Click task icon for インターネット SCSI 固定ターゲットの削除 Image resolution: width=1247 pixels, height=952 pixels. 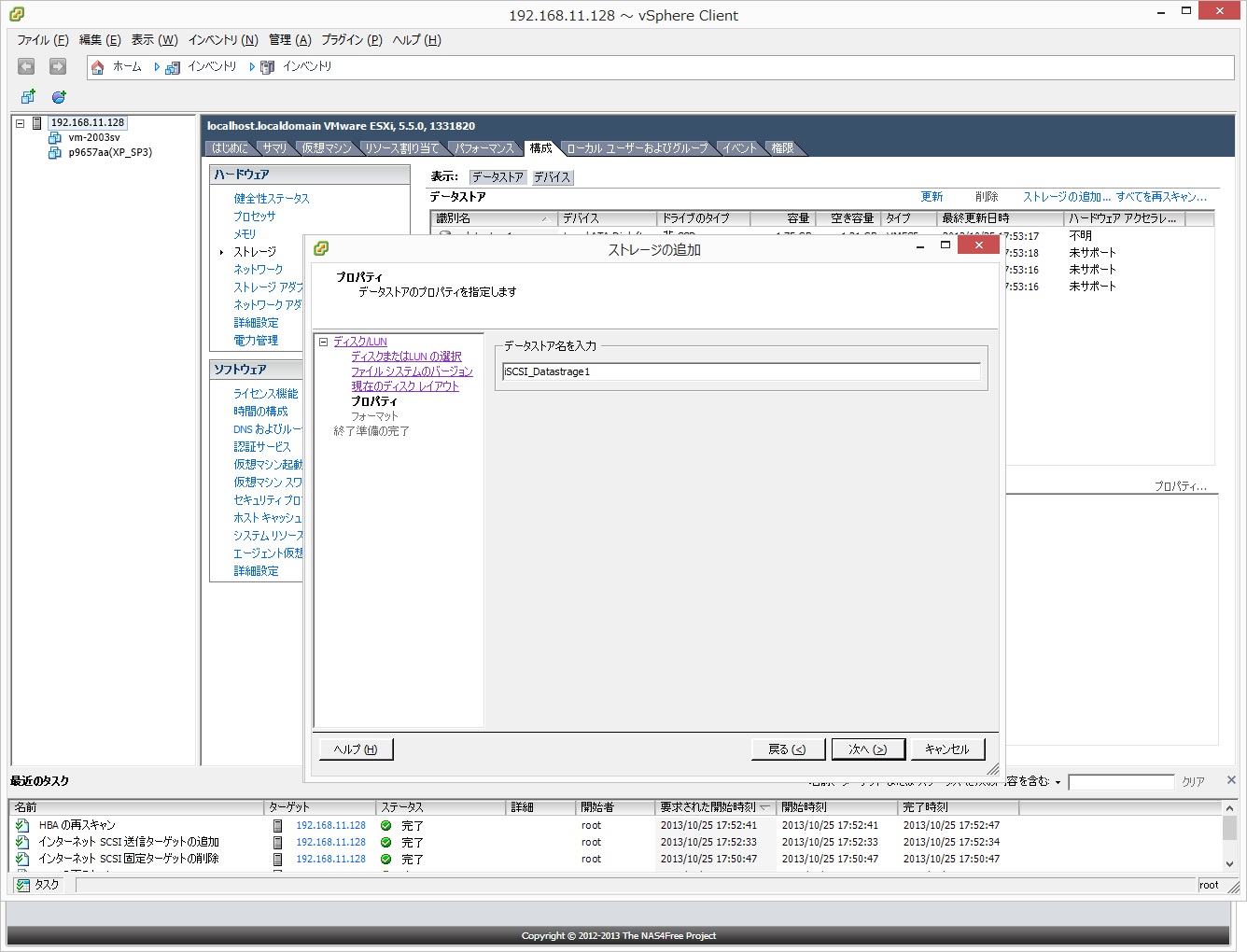[22, 859]
